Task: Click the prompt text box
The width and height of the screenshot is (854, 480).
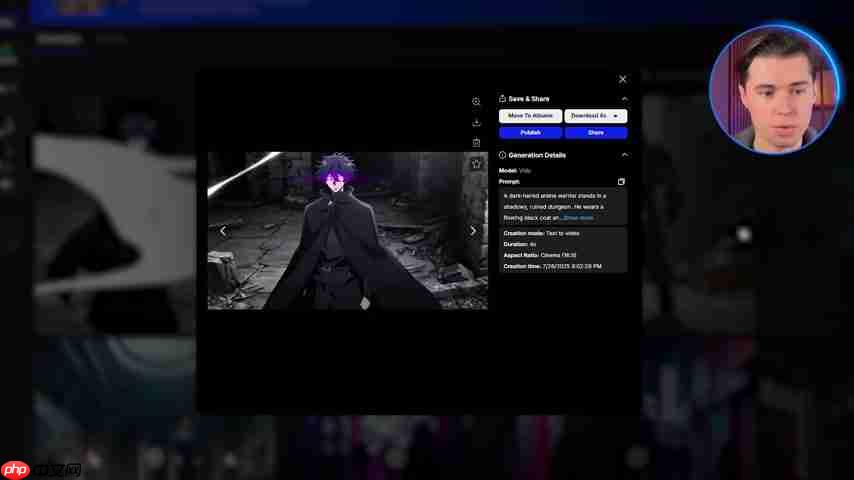Action: [563, 206]
